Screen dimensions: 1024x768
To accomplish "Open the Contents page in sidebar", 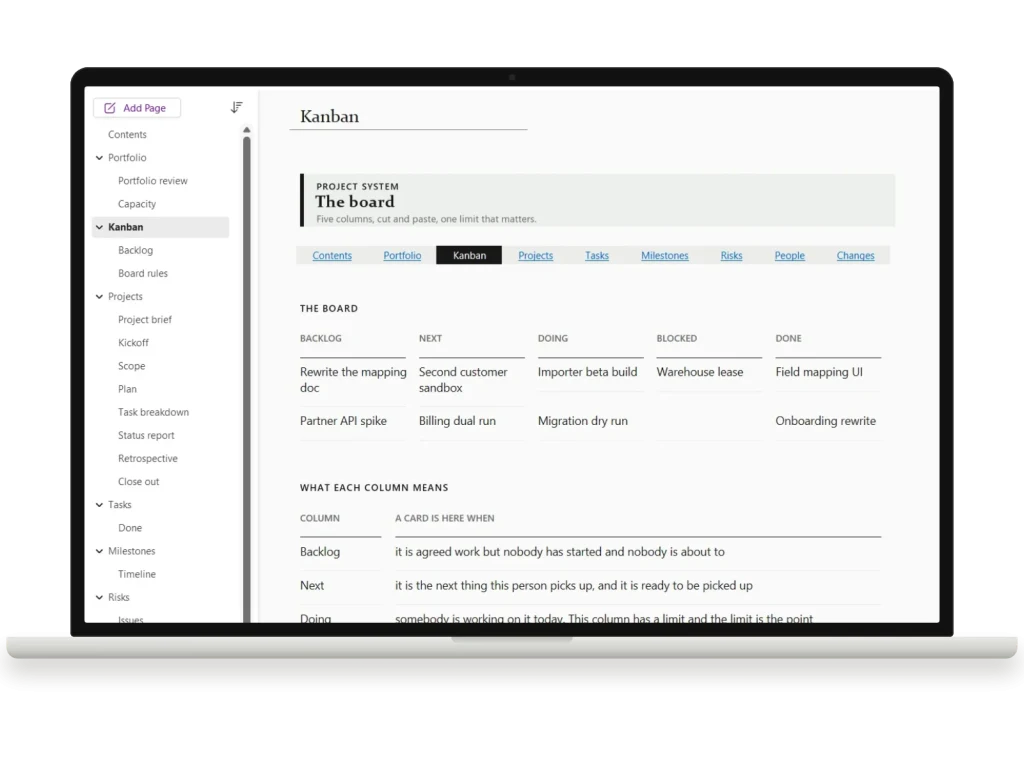I will coord(127,135).
